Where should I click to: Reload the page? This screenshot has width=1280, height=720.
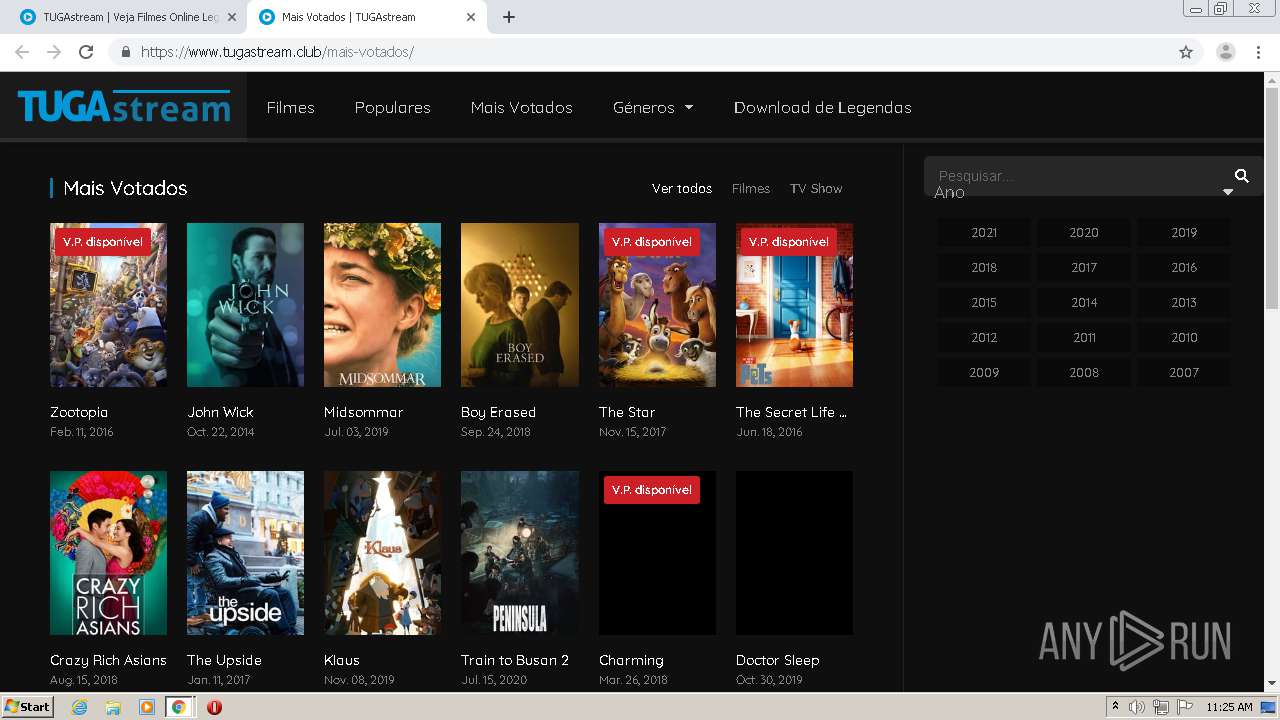click(x=86, y=52)
